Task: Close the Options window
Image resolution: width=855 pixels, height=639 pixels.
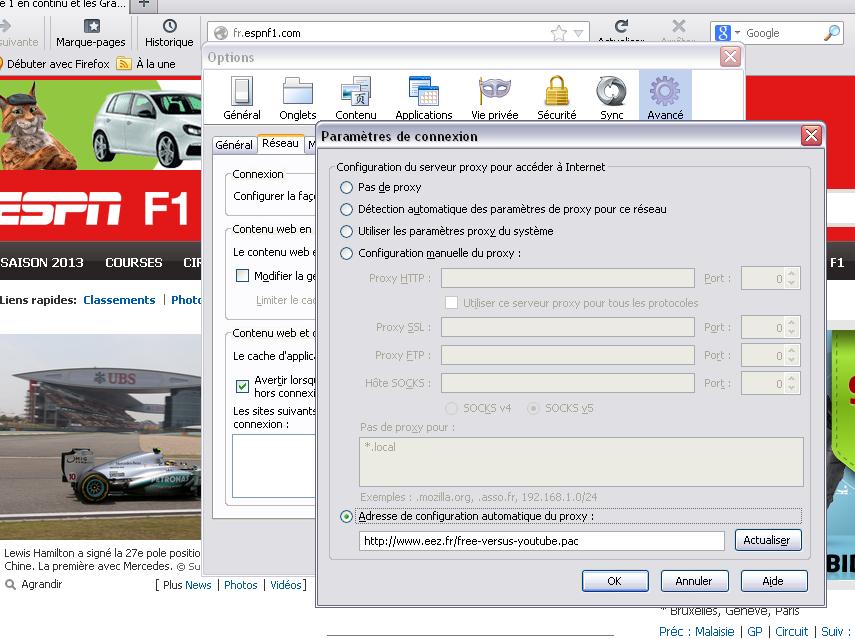Action: coord(730,56)
